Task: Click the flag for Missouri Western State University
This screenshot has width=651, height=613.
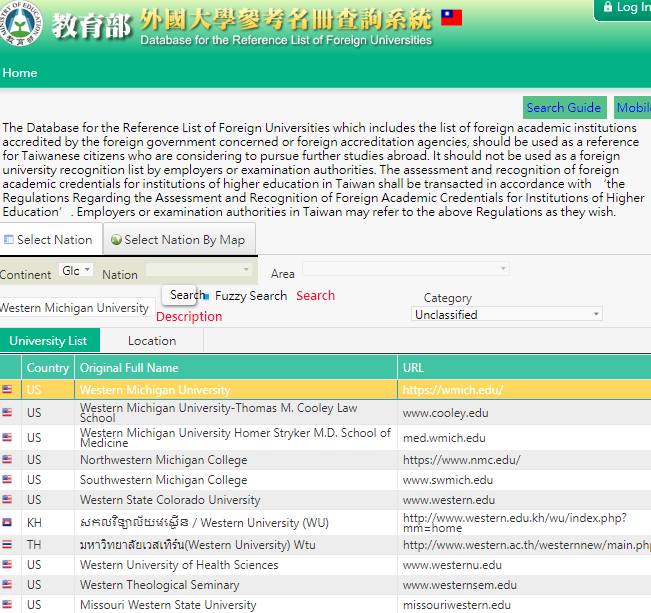Action: pos(7,604)
